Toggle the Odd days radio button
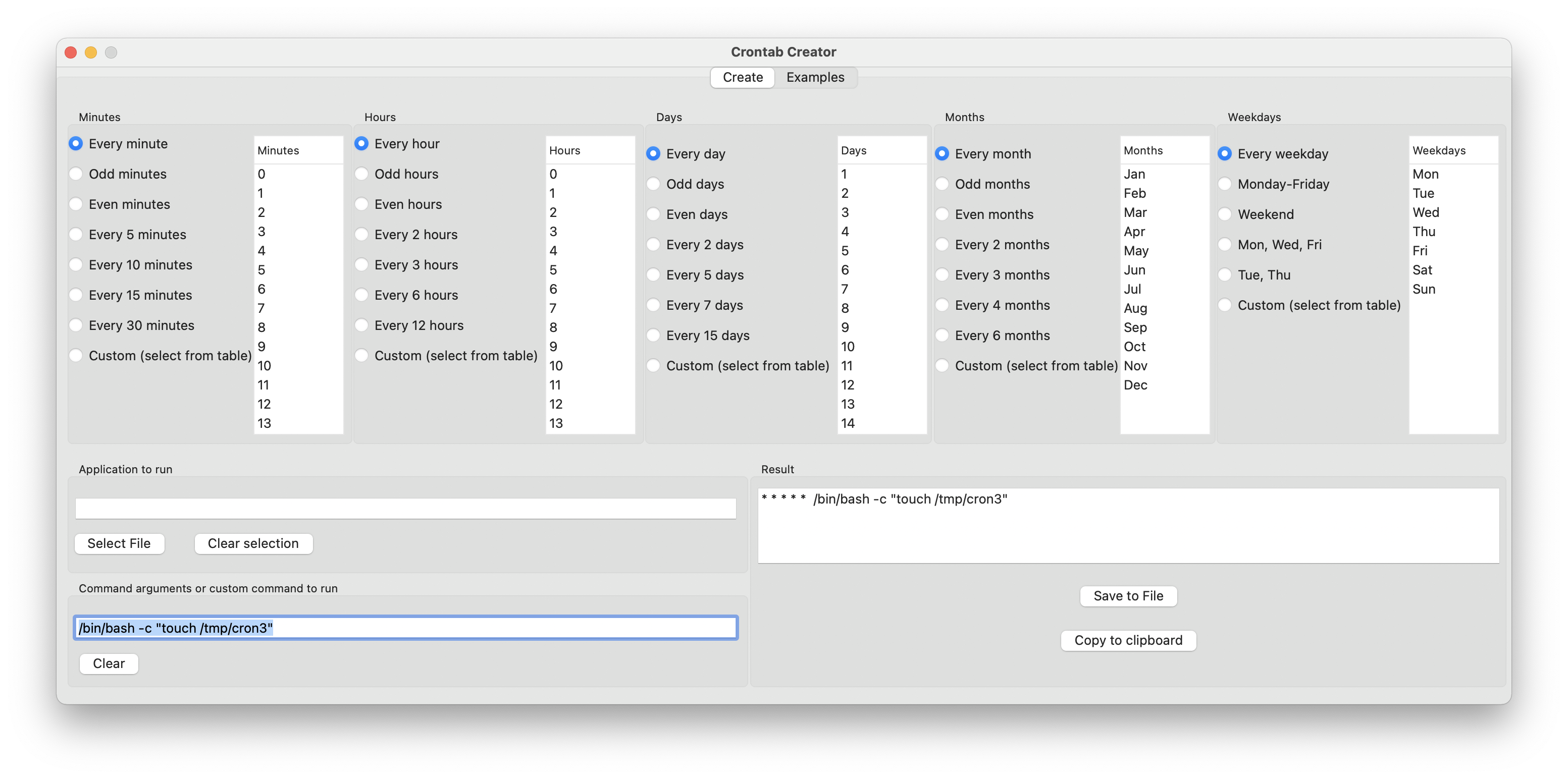 pos(654,183)
